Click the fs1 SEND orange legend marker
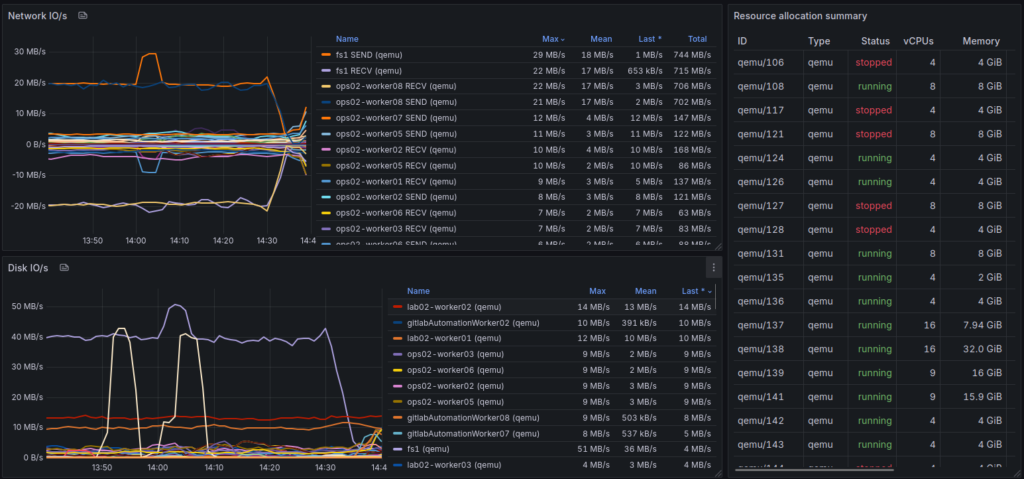 324,54
